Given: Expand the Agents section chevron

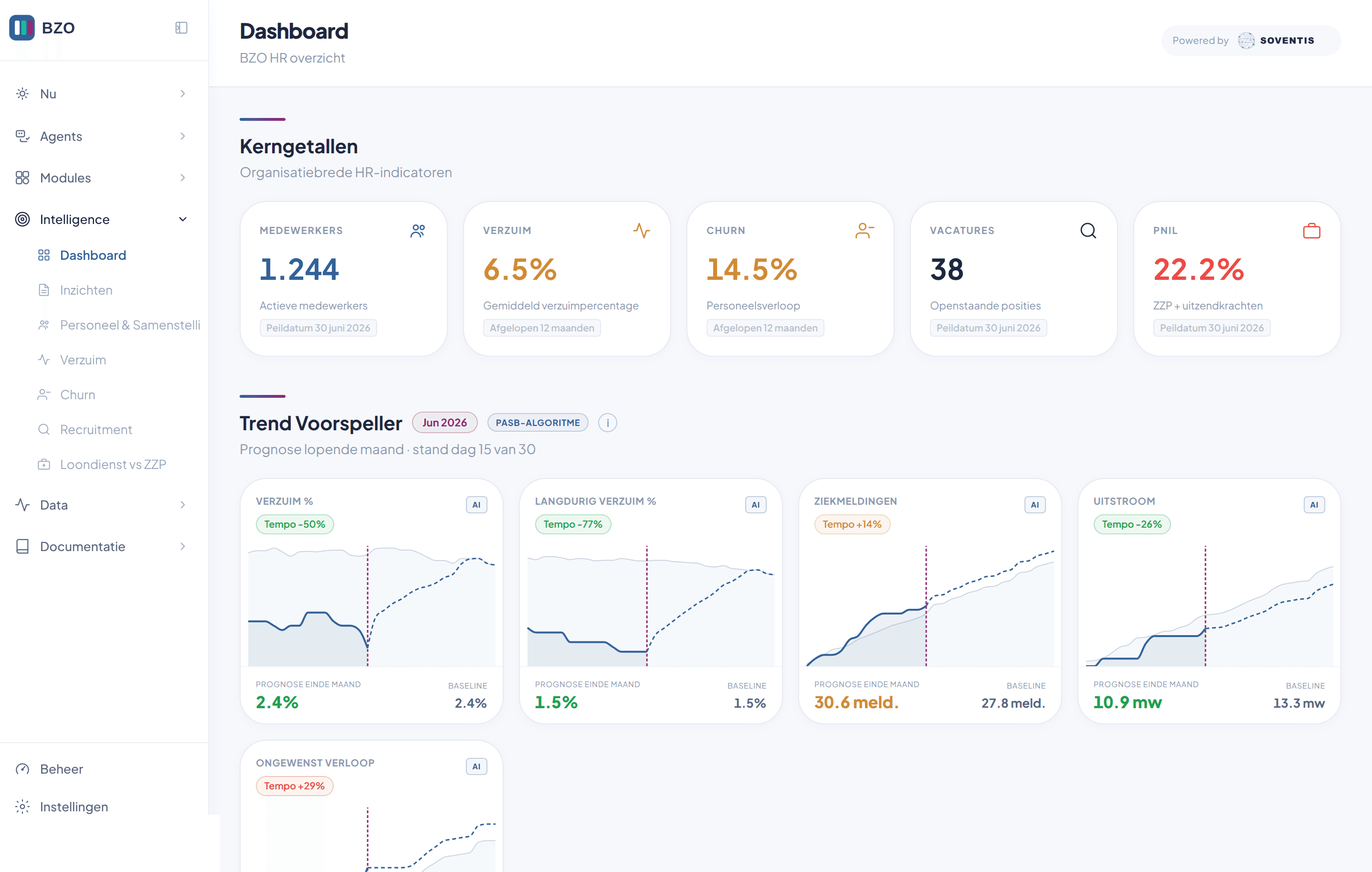Looking at the screenshot, I should click(183, 136).
